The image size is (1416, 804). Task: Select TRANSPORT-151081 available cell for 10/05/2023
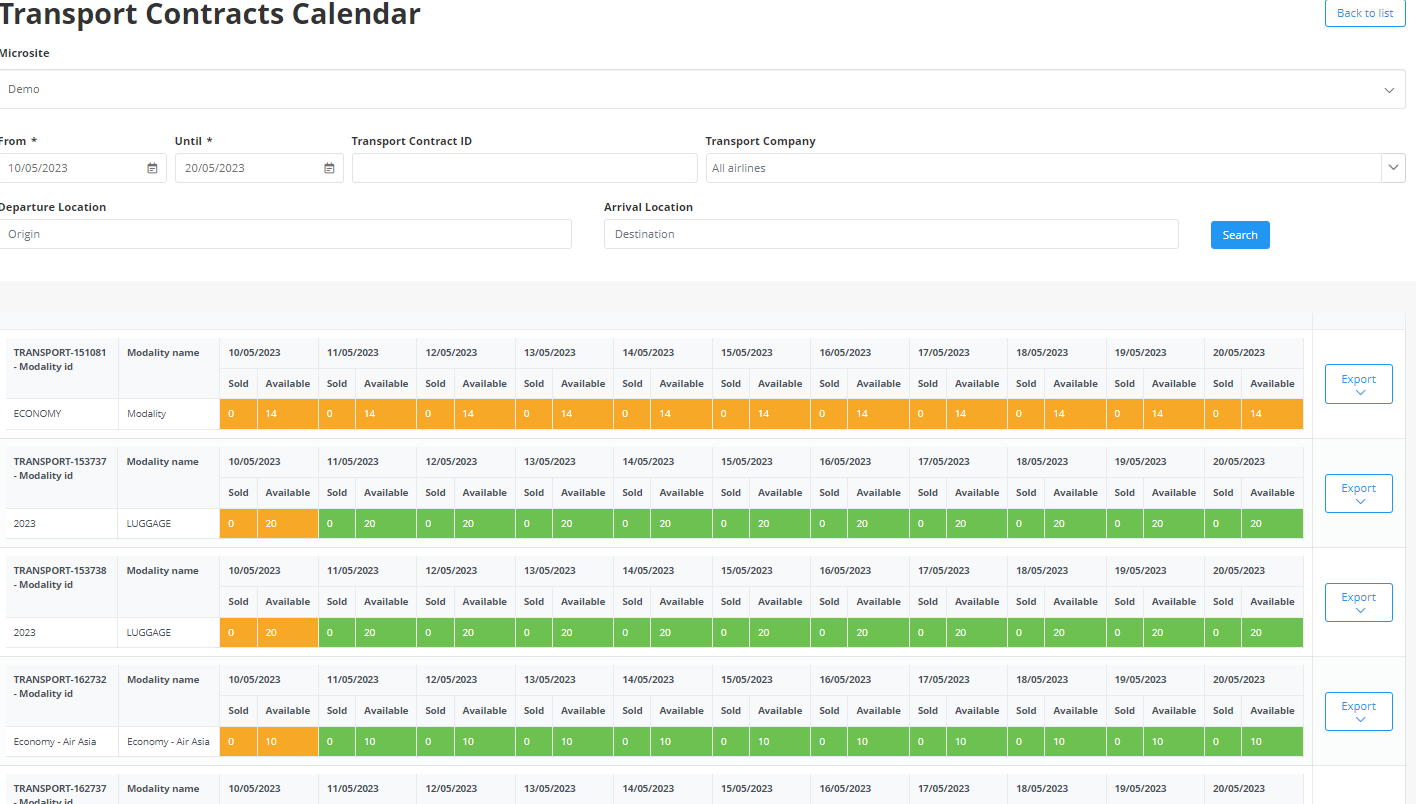[287, 414]
